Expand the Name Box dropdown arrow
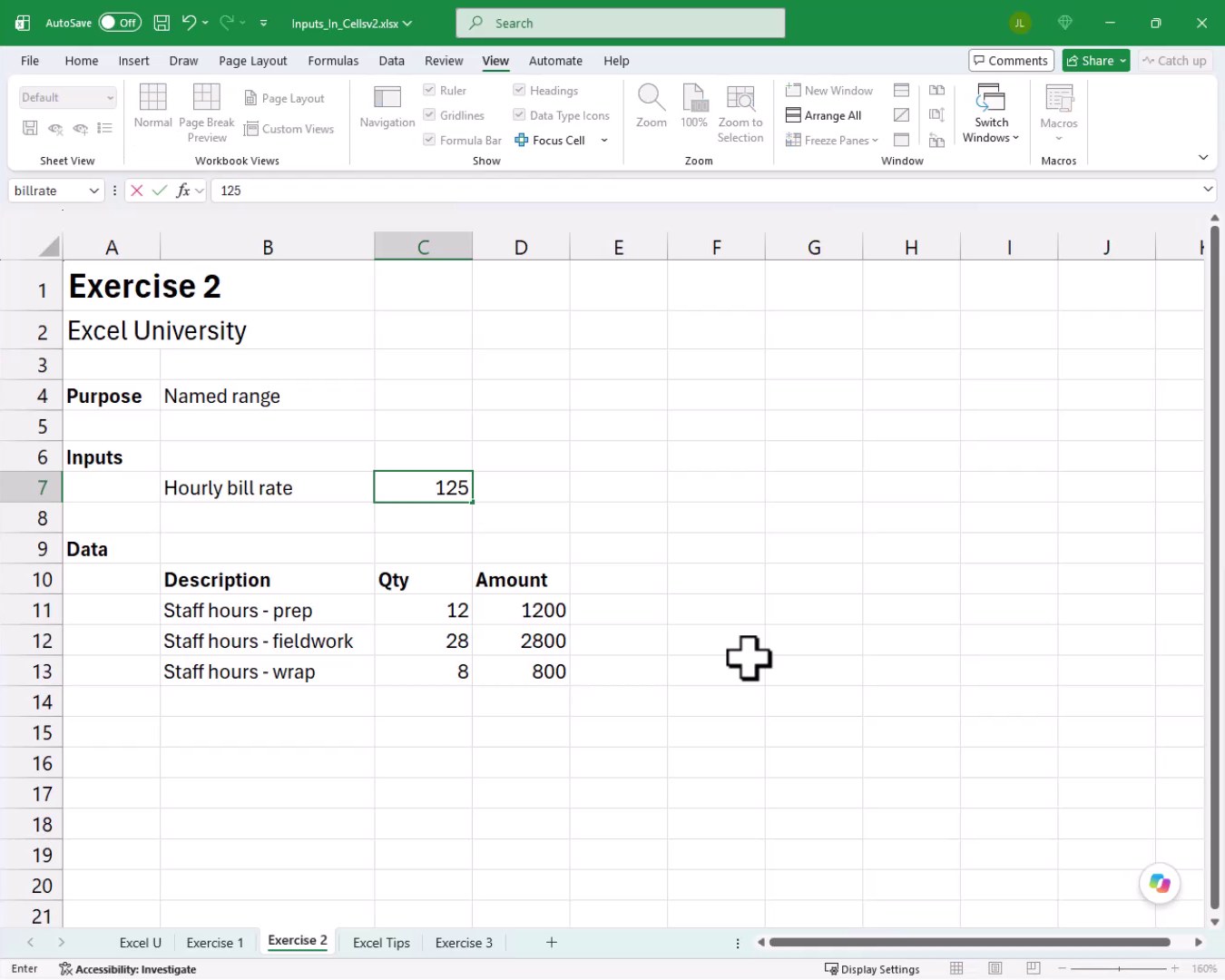This screenshot has height=980, width=1225. (93, 191)
